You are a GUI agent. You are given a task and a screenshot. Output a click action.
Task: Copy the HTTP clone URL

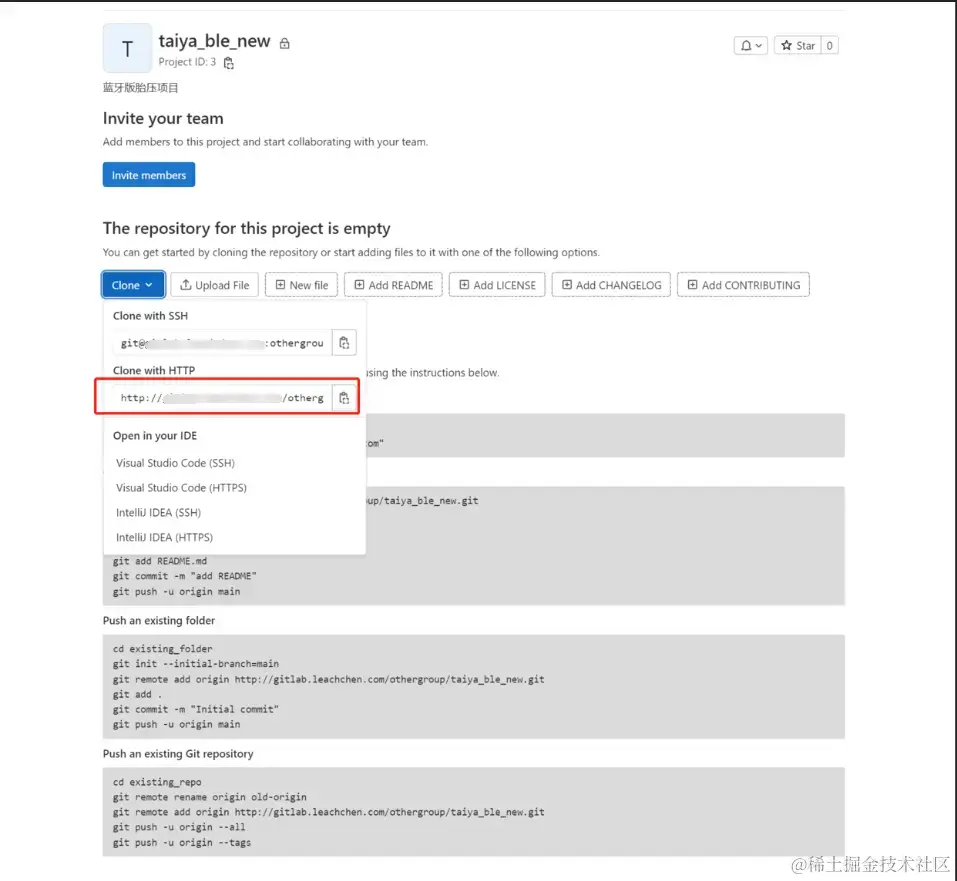tap(344, 398)
